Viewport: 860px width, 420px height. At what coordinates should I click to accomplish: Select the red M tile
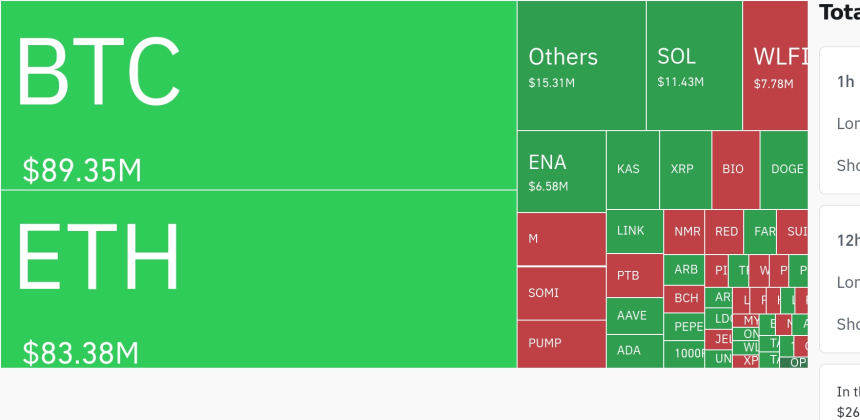[x=561, y=239]
